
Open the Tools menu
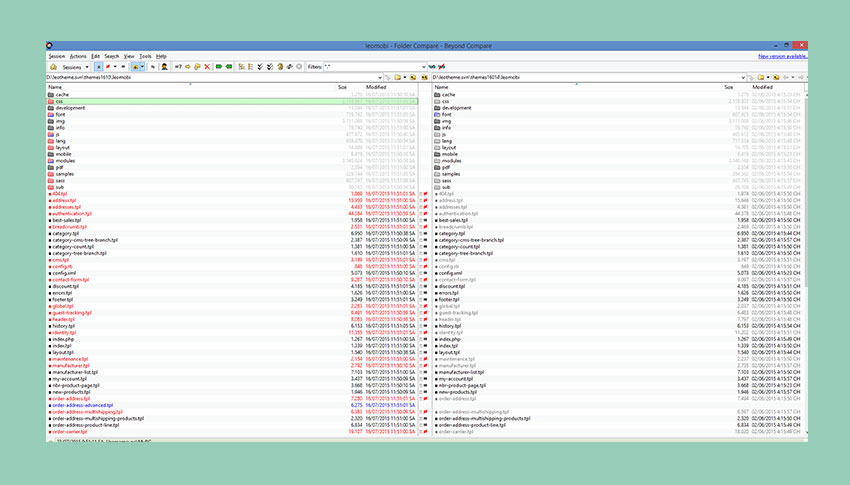coord(145,56)
